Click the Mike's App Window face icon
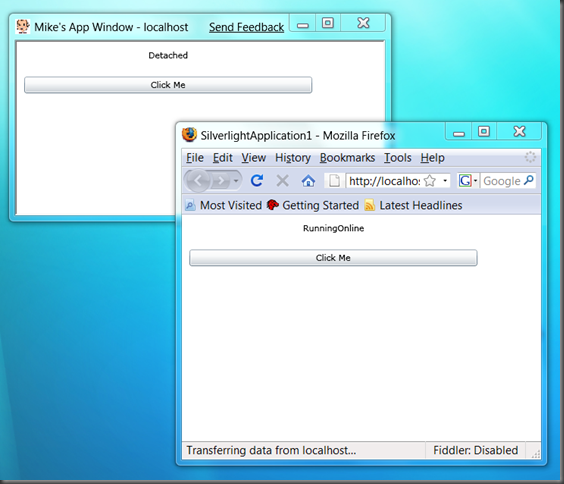564x484 pixels. pos(23,27)
